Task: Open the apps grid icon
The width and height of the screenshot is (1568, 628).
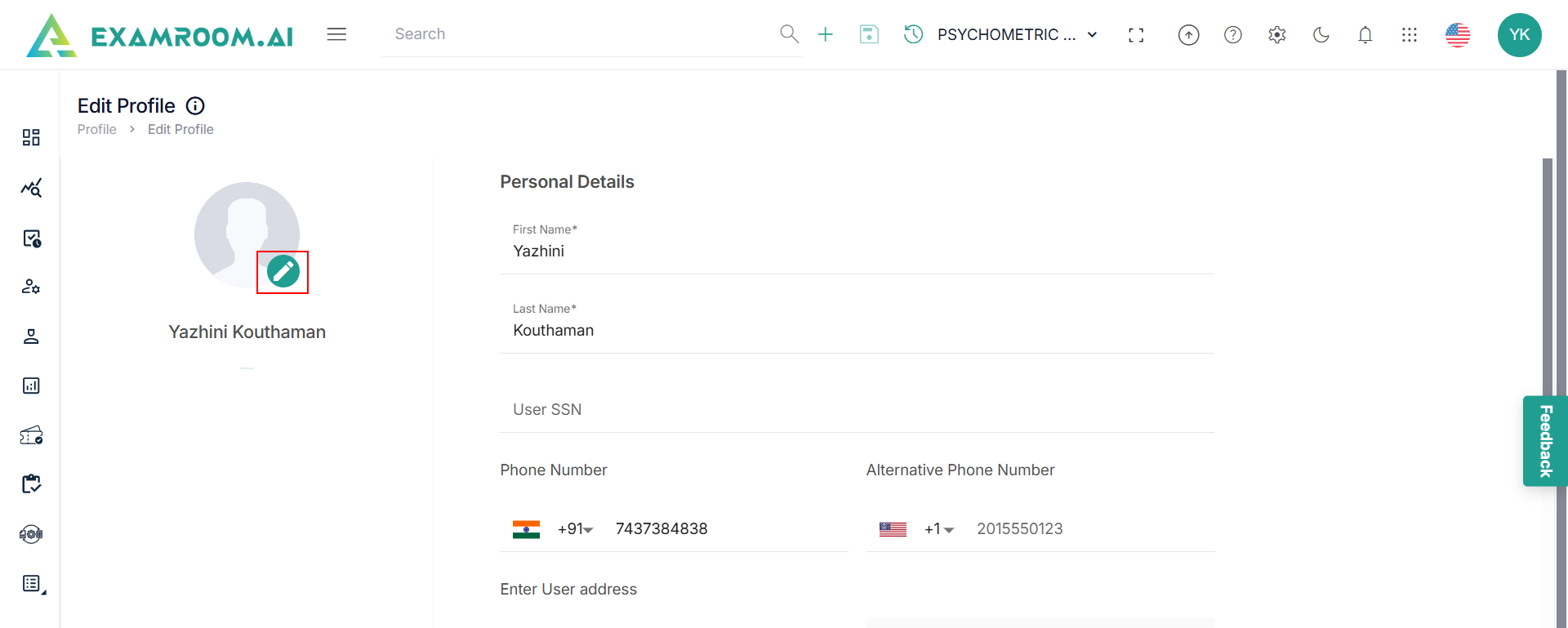Action: pyautogui.click(x=1409, y=35)
